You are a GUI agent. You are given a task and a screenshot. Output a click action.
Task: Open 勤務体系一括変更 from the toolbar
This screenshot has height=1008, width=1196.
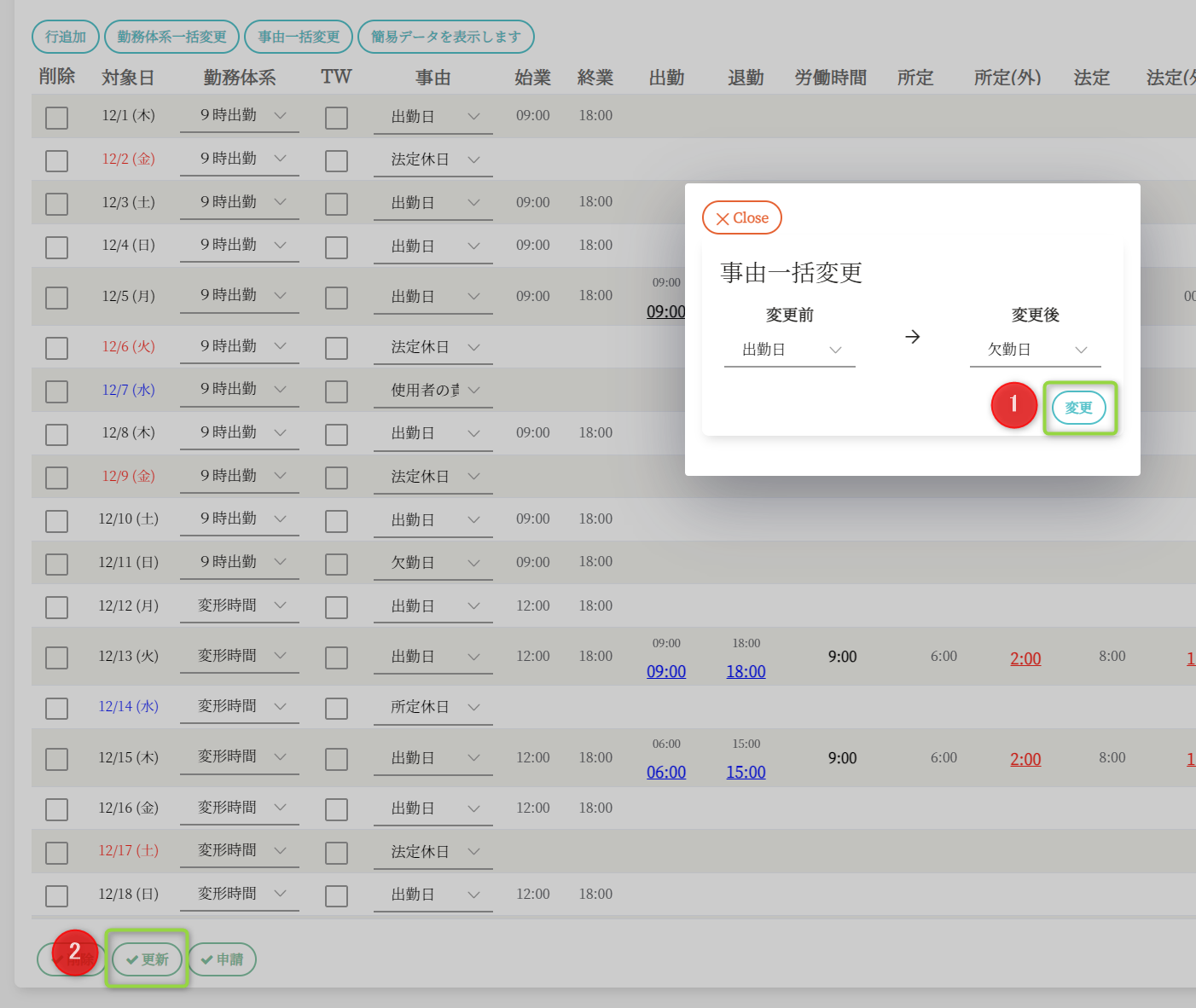pos(171,37)
